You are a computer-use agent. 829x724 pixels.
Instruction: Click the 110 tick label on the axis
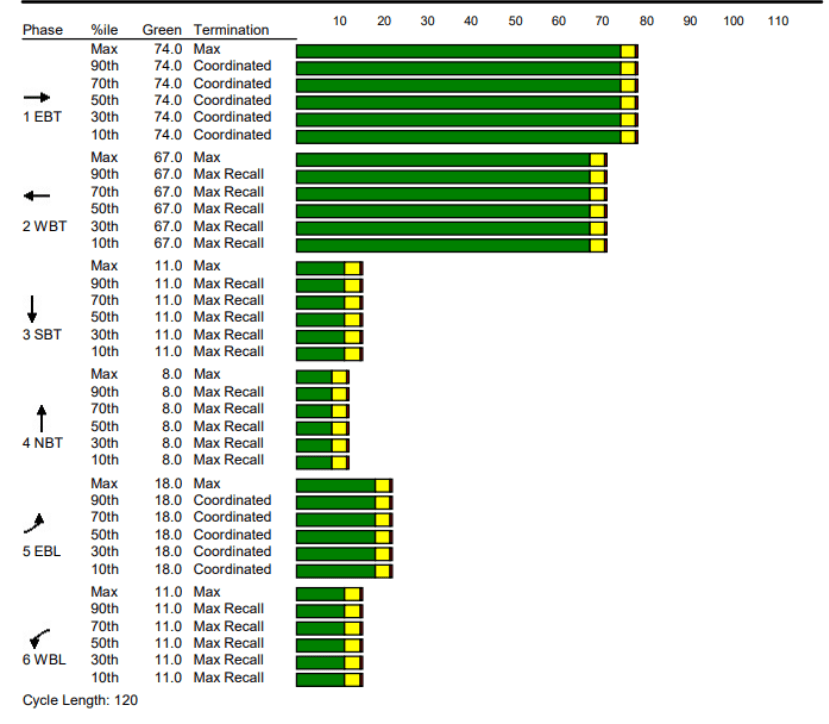[x=777, y=21]
